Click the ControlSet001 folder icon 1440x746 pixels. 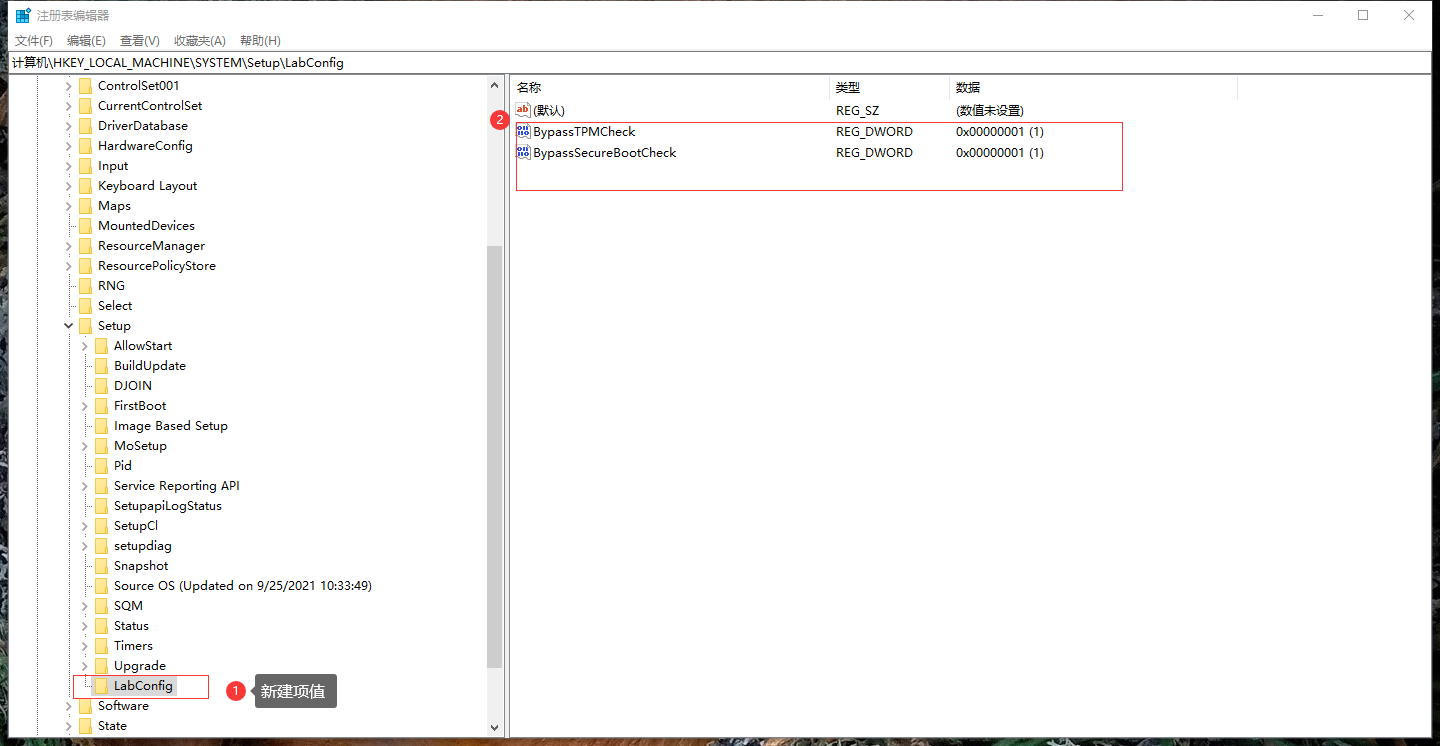point(85,85)
